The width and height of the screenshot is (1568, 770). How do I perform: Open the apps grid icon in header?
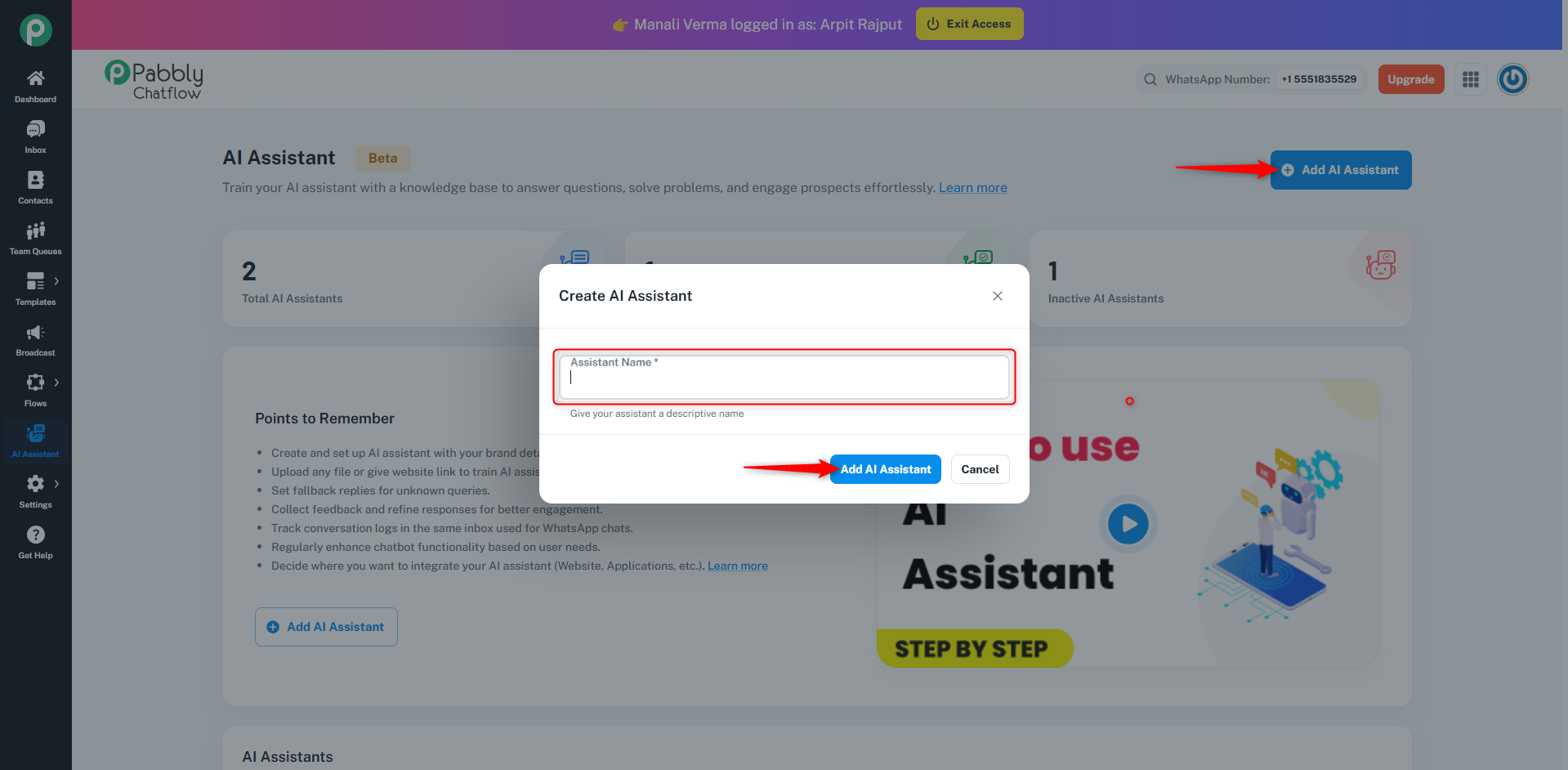click(1470, 79)
